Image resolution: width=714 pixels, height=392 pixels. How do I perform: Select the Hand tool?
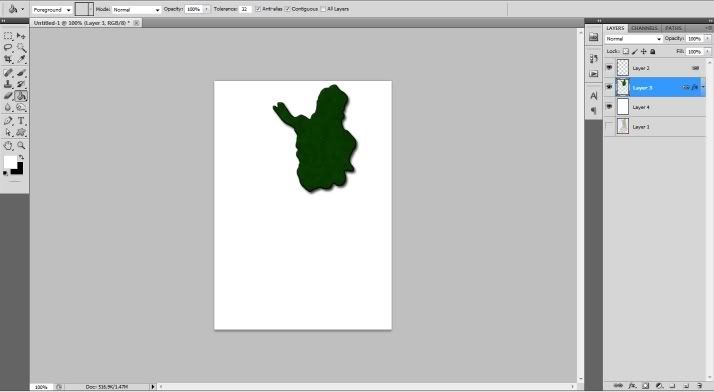(8, 146)
